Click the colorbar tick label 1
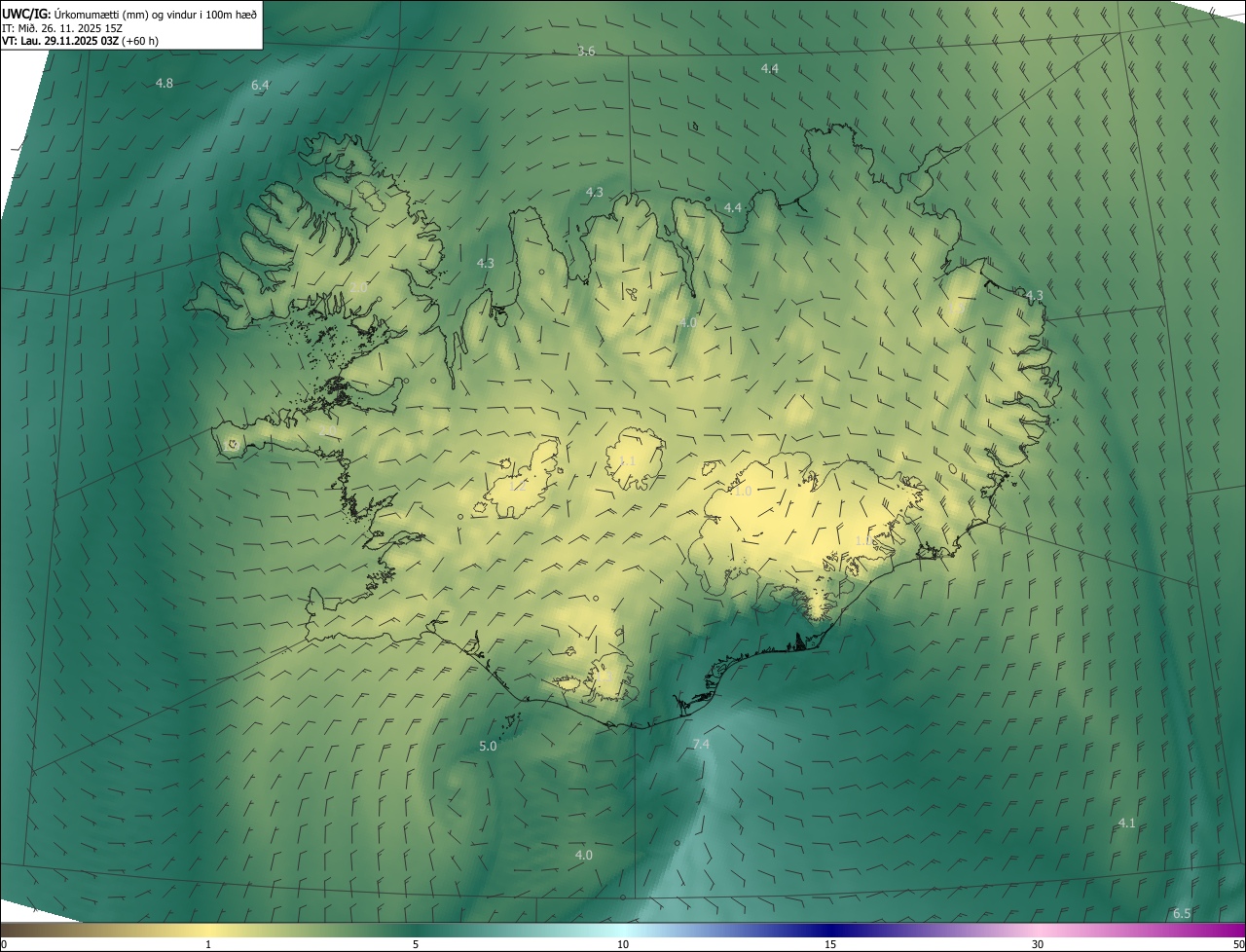 208,944
